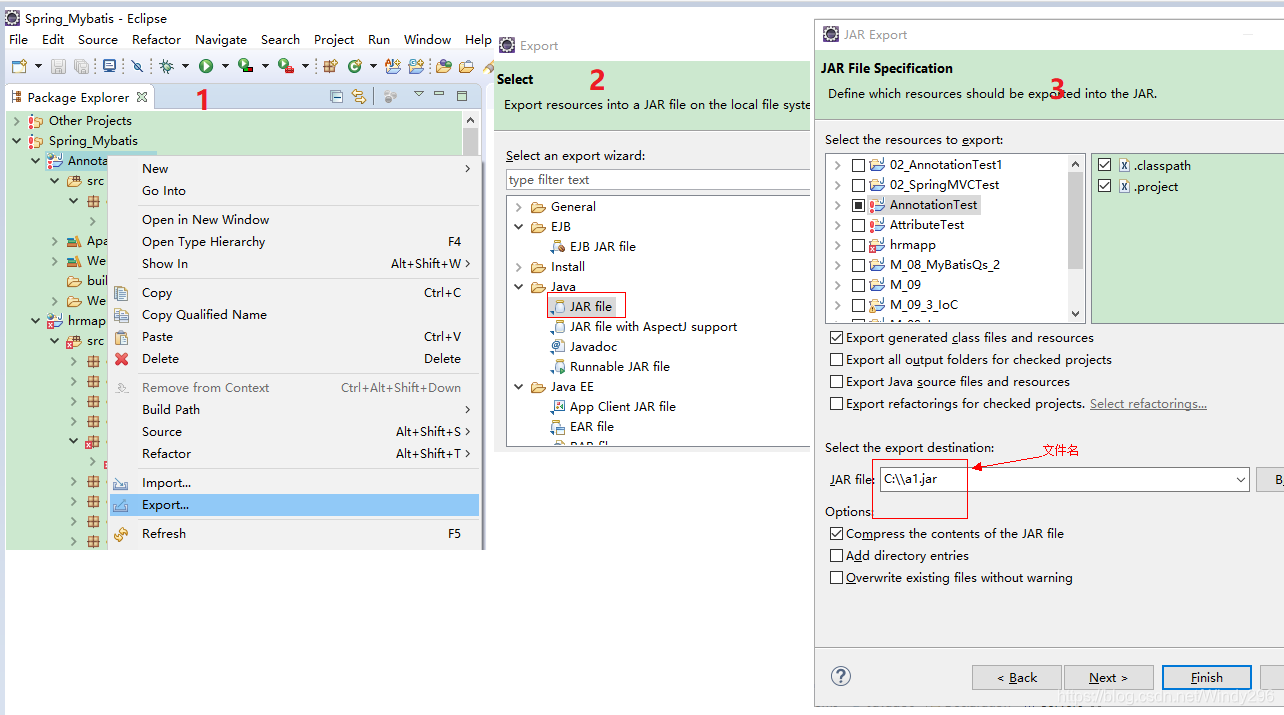Uncheck the .project file checkbox
The height and width of the screenshot is (715, 1284).
click(x=1104, y=186)
